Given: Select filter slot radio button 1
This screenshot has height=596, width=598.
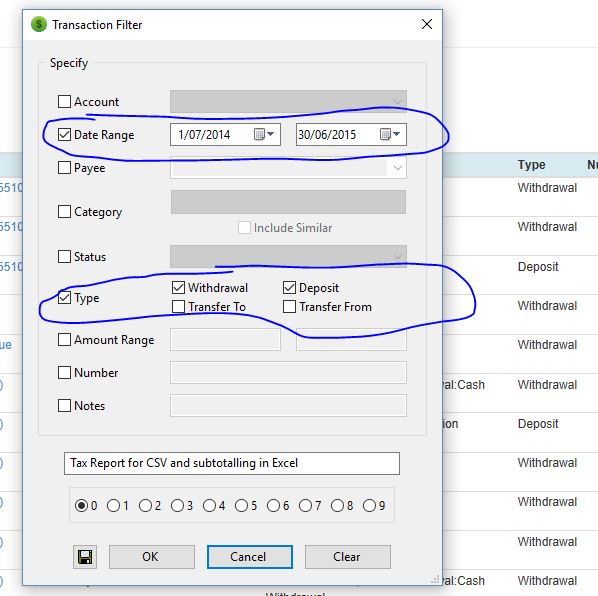Looking at the screenshot, I should point(113,506).
